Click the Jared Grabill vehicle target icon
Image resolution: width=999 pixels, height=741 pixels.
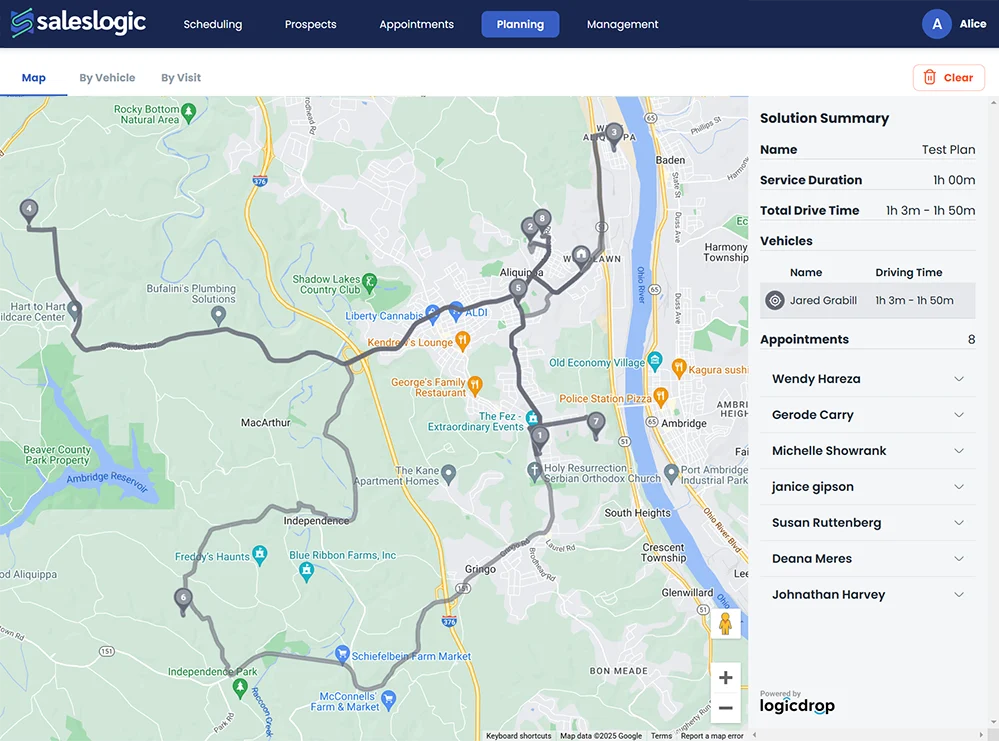click(x=775, y=300)
